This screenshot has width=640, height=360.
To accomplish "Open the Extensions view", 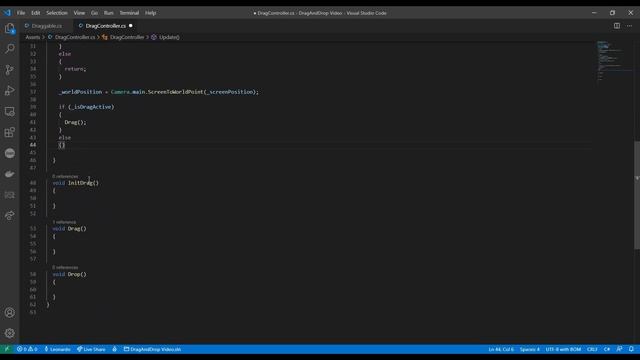I will coord(10,132).
